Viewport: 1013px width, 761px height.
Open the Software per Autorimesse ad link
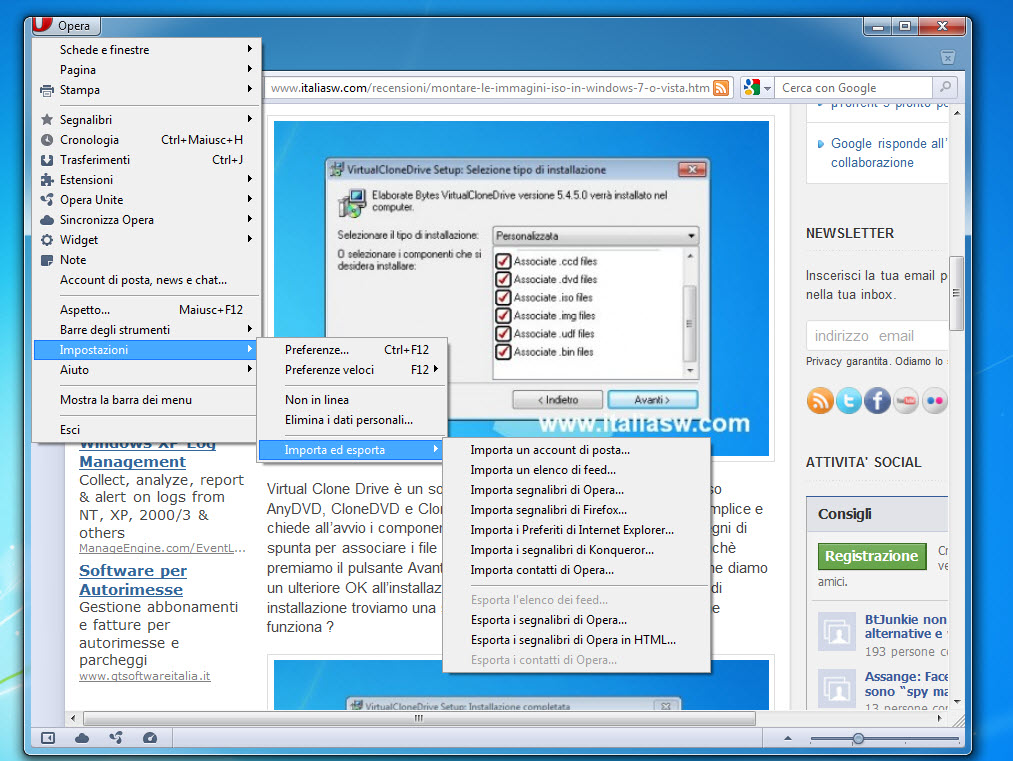[133, 580]
